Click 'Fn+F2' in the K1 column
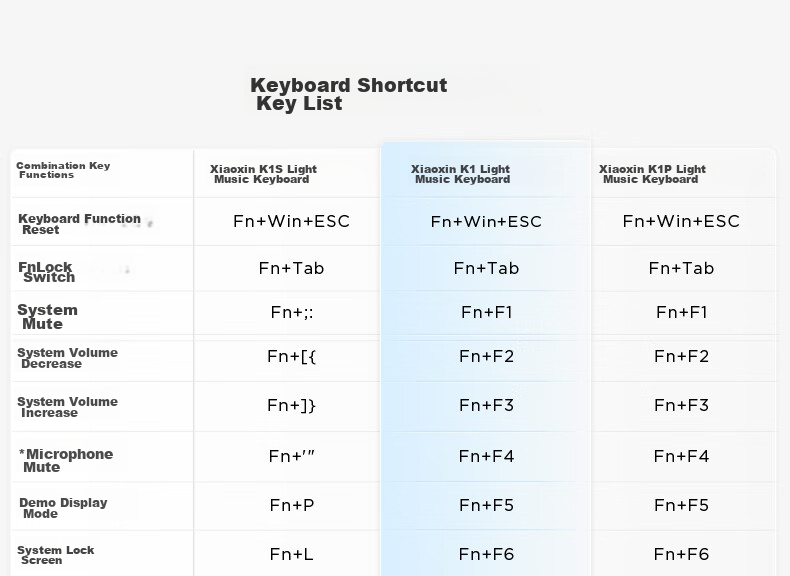 [486, 357]
